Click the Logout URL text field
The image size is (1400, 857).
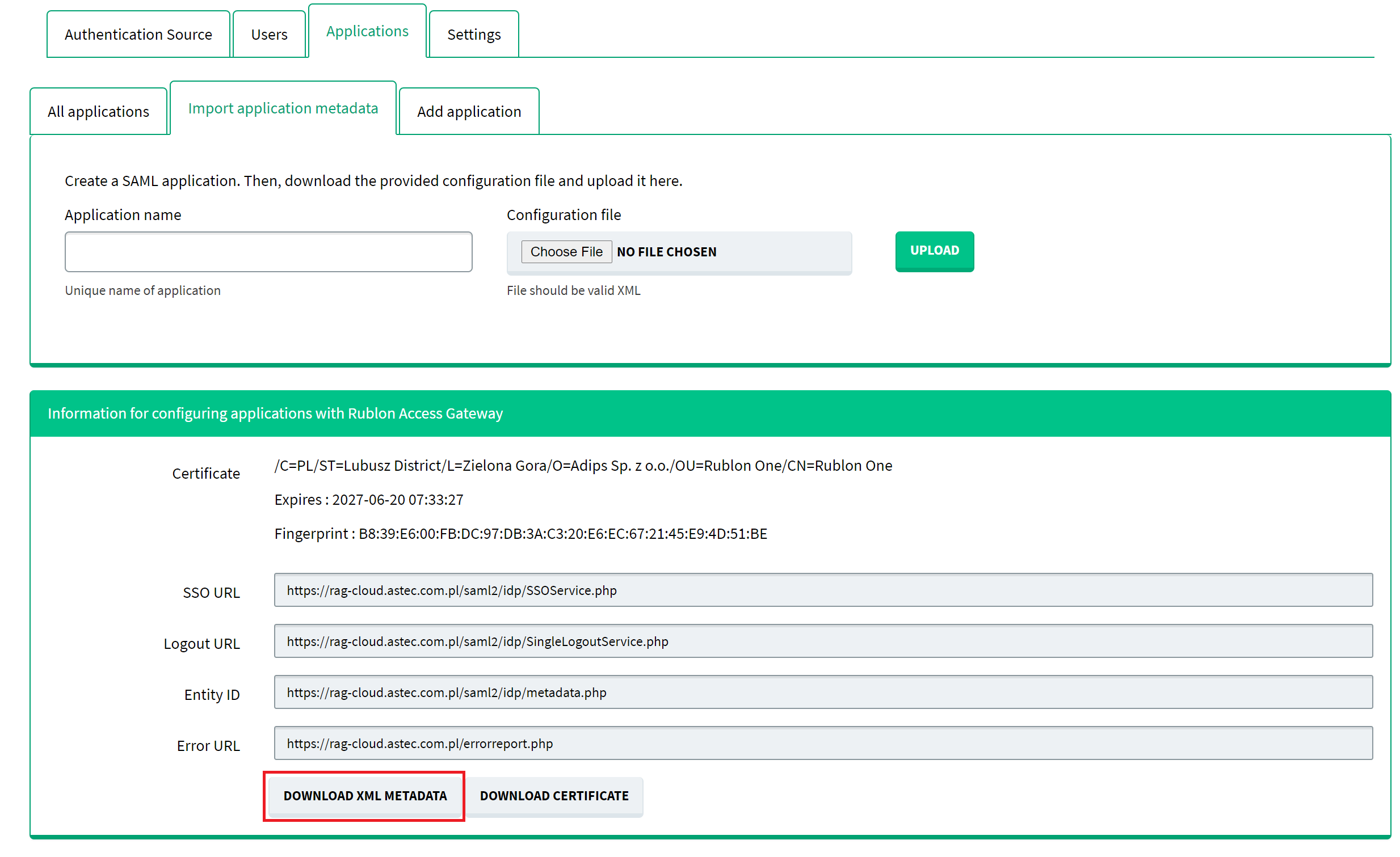click(x=823, y=641)
